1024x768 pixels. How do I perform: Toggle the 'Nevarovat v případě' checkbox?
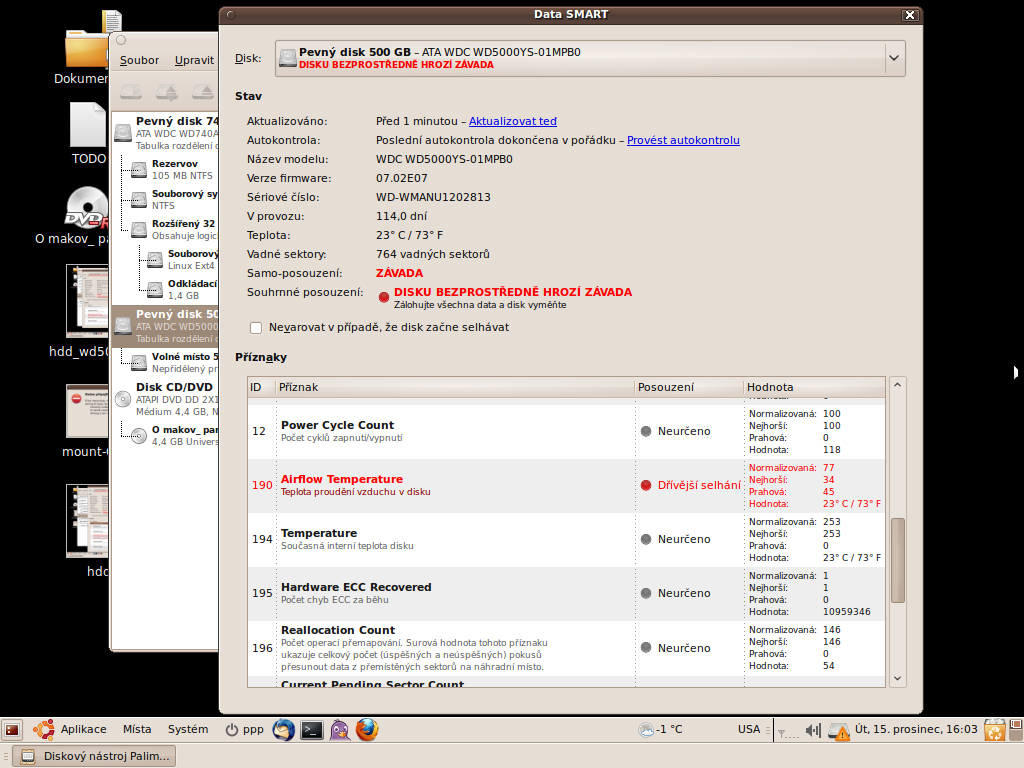click(257, 327)
